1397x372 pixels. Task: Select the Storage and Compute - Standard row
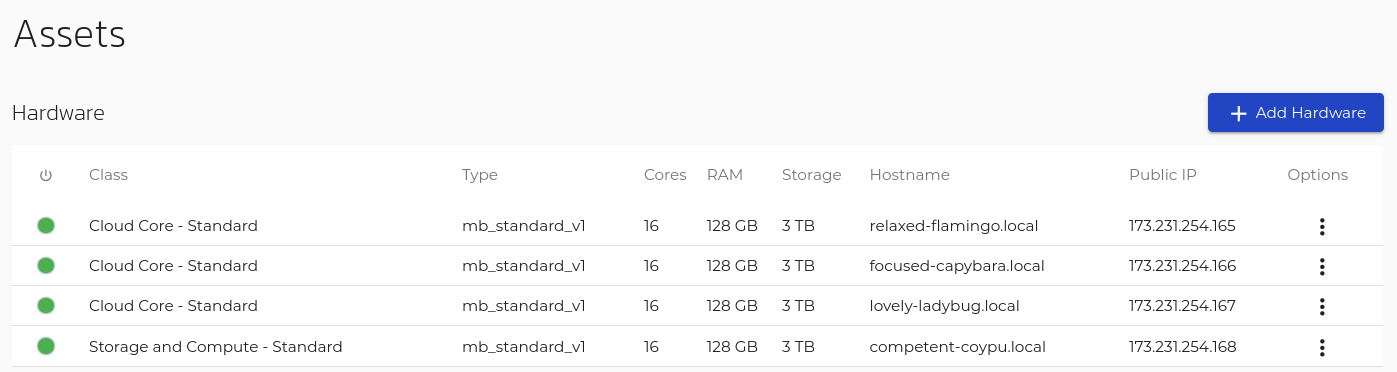tap(698, 347)
